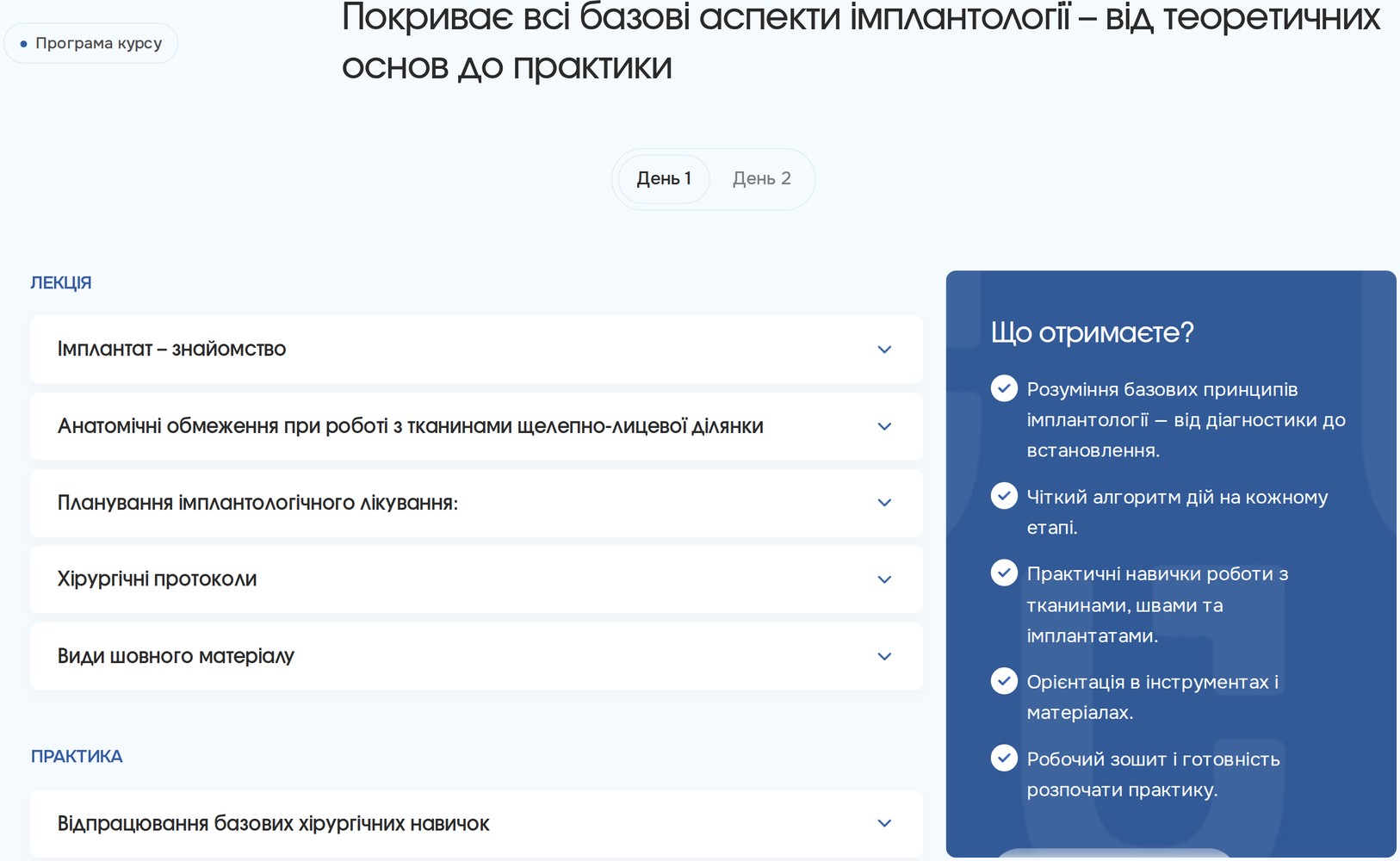This screenshot has width=1400, height=861.
Task: Click the Робочий зошит і готовність text
Action: [1153, 774]
